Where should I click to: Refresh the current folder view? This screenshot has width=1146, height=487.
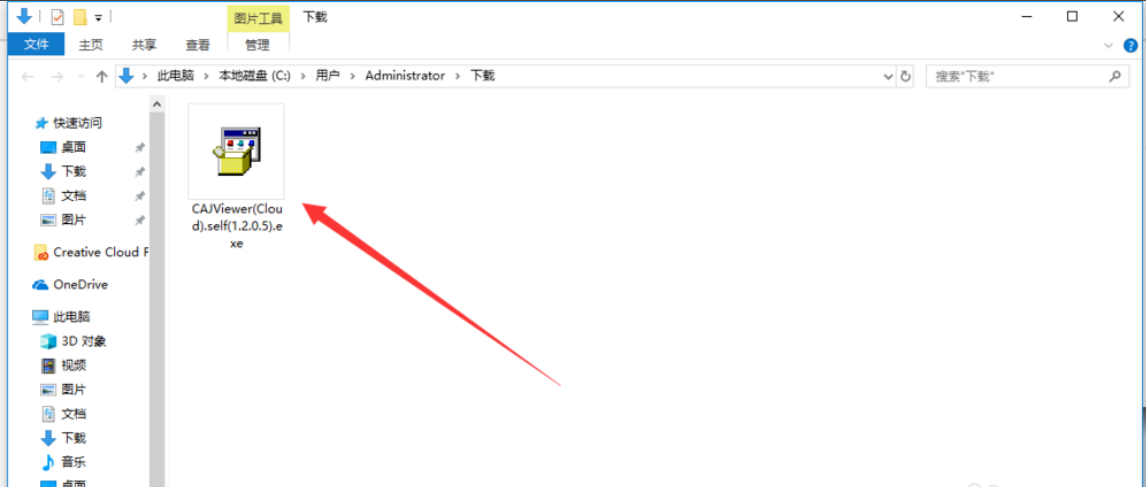coord(906,76)
